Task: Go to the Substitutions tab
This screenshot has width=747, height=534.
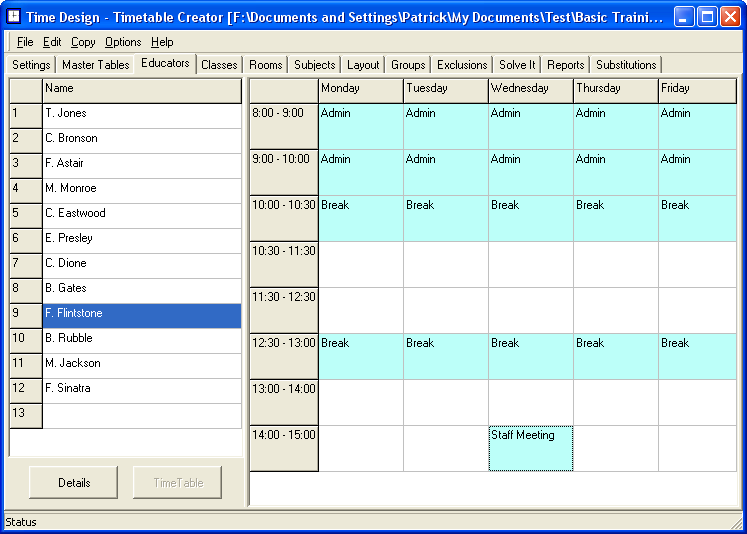Action: [x=626, y=65]
